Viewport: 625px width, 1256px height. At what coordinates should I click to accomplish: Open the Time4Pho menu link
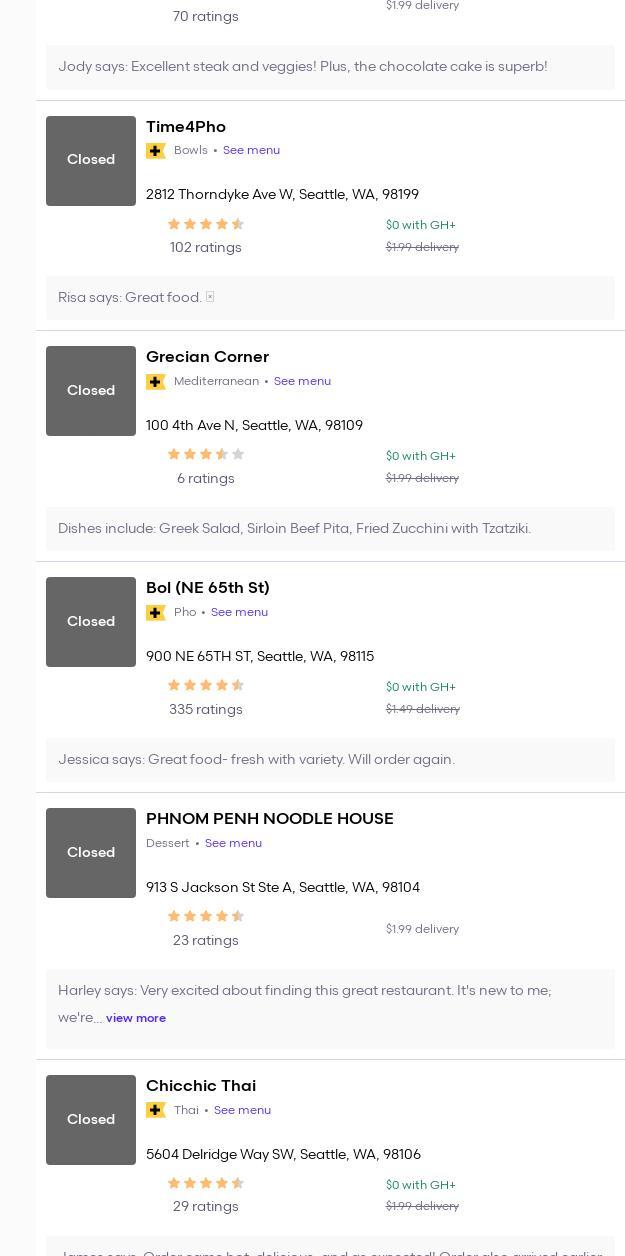pos(251,151)
